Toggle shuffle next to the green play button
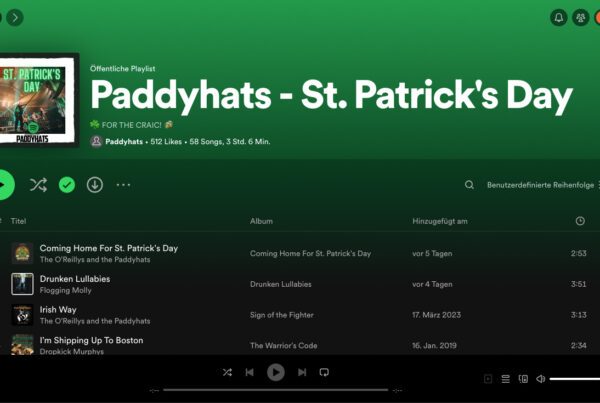 coord(38,185)
